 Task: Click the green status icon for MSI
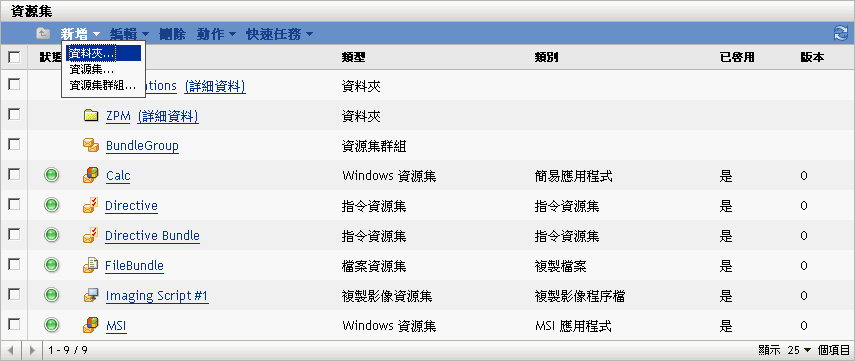pyautogui.click(x=51, y=326)
